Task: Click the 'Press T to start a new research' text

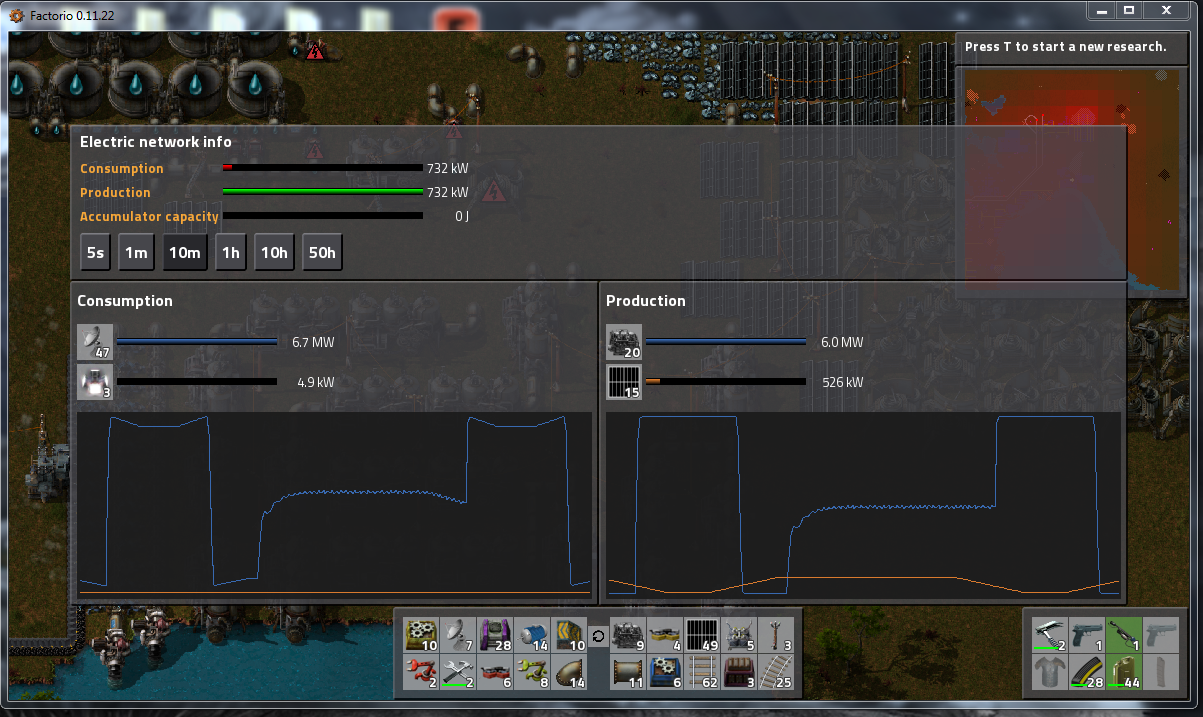Action: coord(1065,47)
